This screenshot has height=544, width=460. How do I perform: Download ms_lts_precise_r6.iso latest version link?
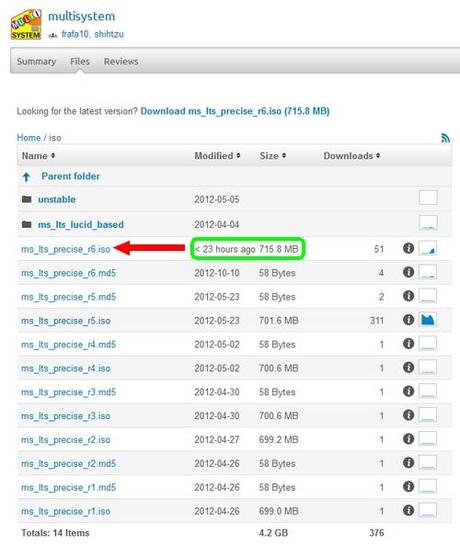tap(235, 111)
